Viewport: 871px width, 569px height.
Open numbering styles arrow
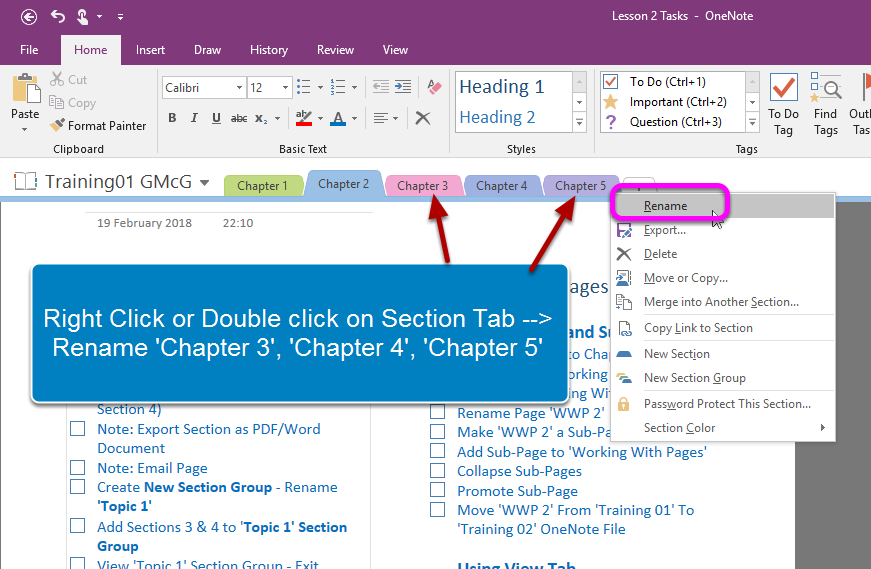click(354, 87)
